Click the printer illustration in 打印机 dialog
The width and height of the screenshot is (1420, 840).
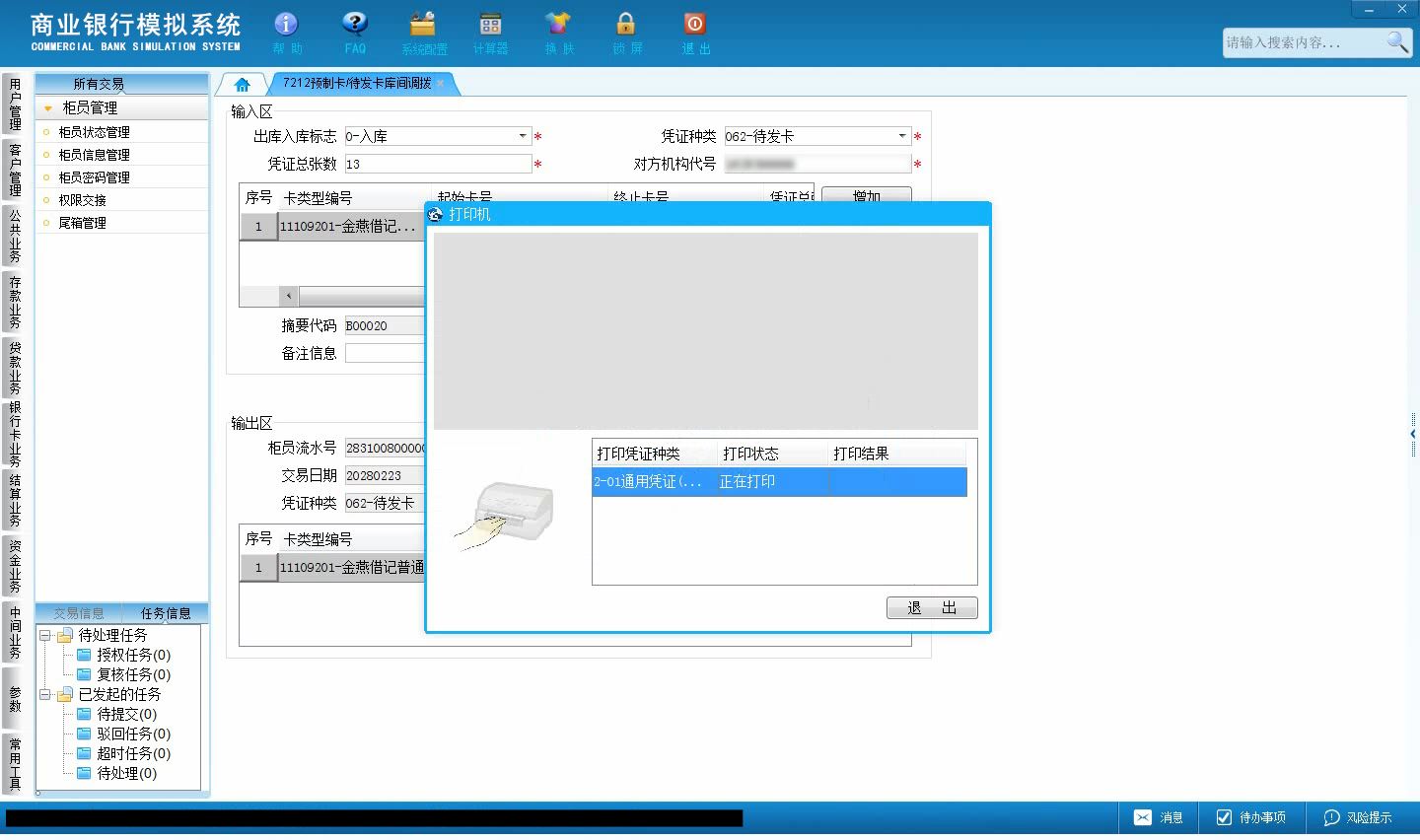click(506, 516)
